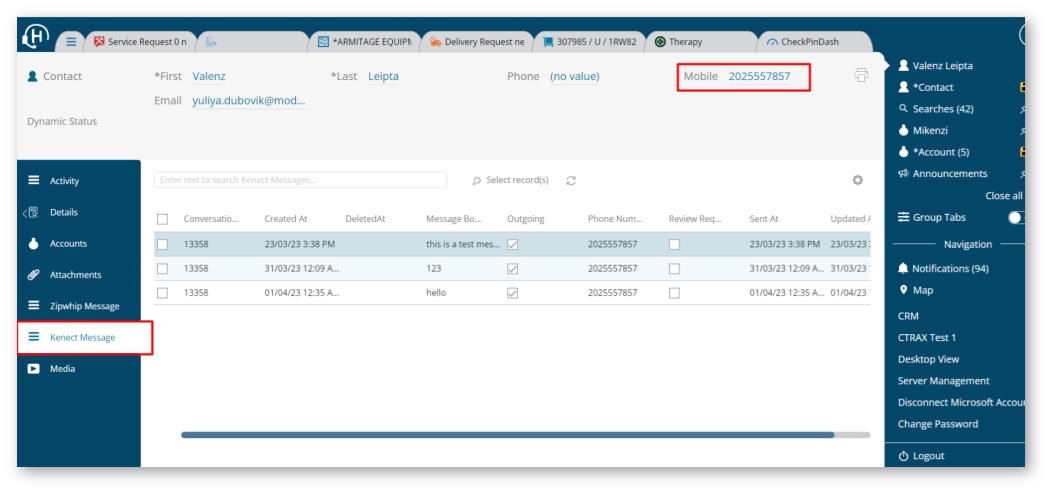Open the Kenect Message sidebar item
This screenshot has width=1051, height=493.
(x=82, y=338)
